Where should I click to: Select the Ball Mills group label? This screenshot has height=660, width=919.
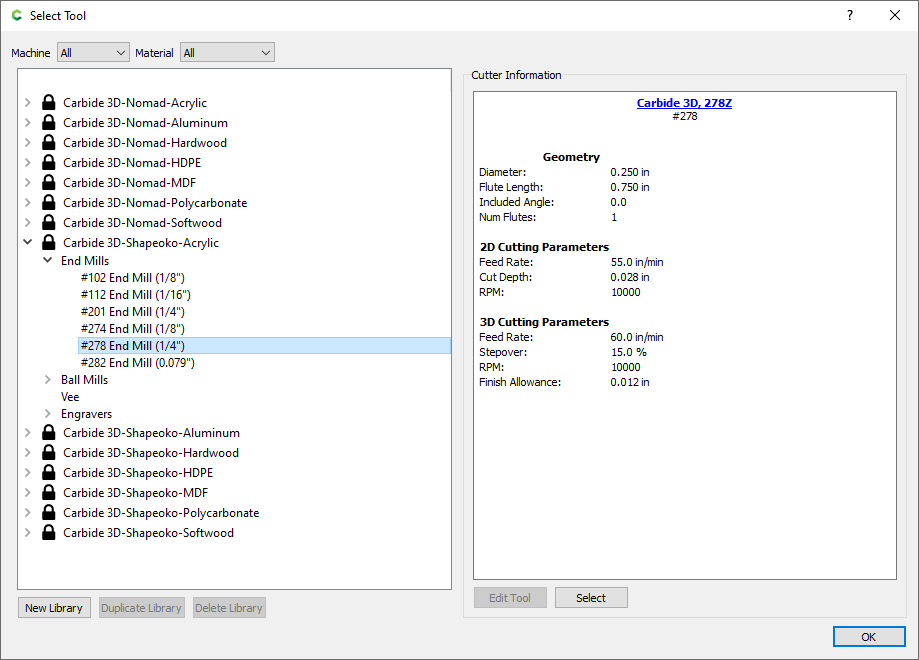coord(84,380)
